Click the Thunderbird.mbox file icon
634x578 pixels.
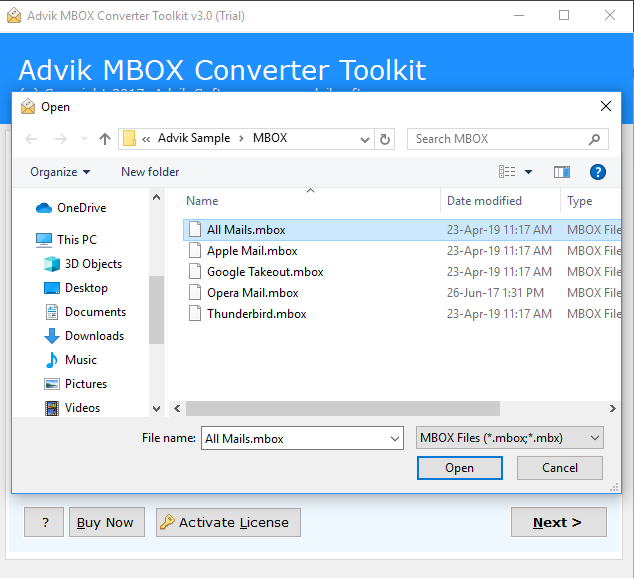tap(195, 314)
